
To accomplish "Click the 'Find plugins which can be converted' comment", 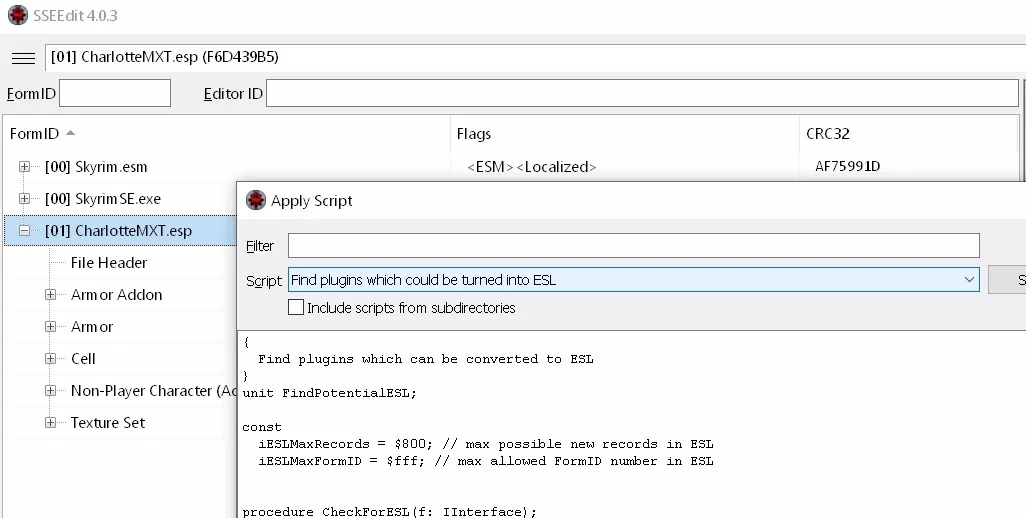I will [x=426, y=359].
